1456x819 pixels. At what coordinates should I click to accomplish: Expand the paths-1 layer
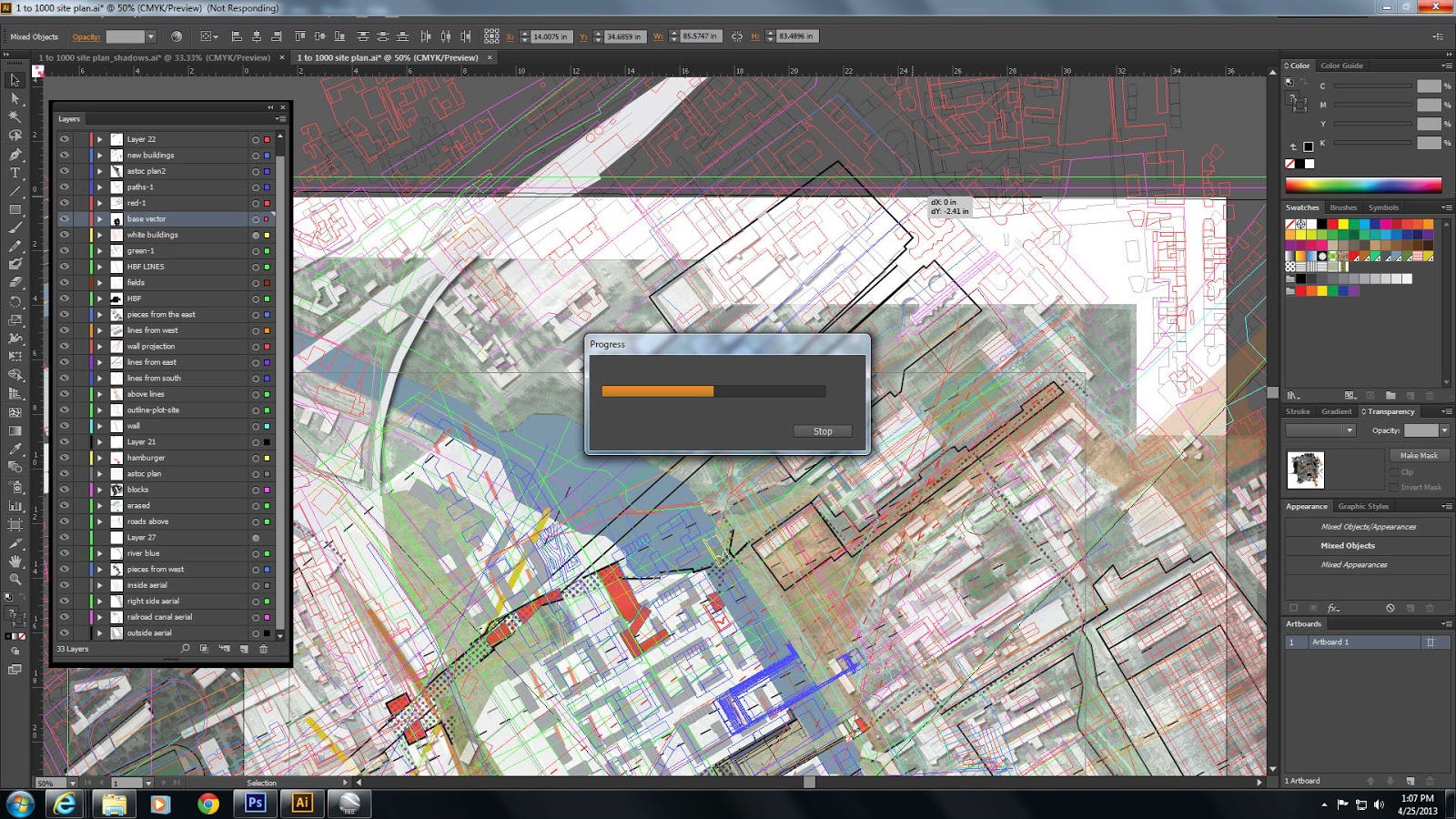[x=100, y=187]
